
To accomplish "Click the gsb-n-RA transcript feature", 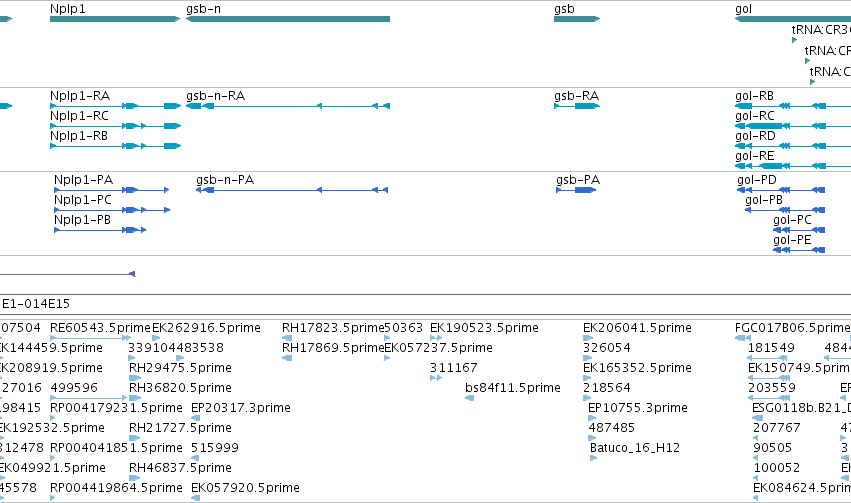I will [288, 106].
